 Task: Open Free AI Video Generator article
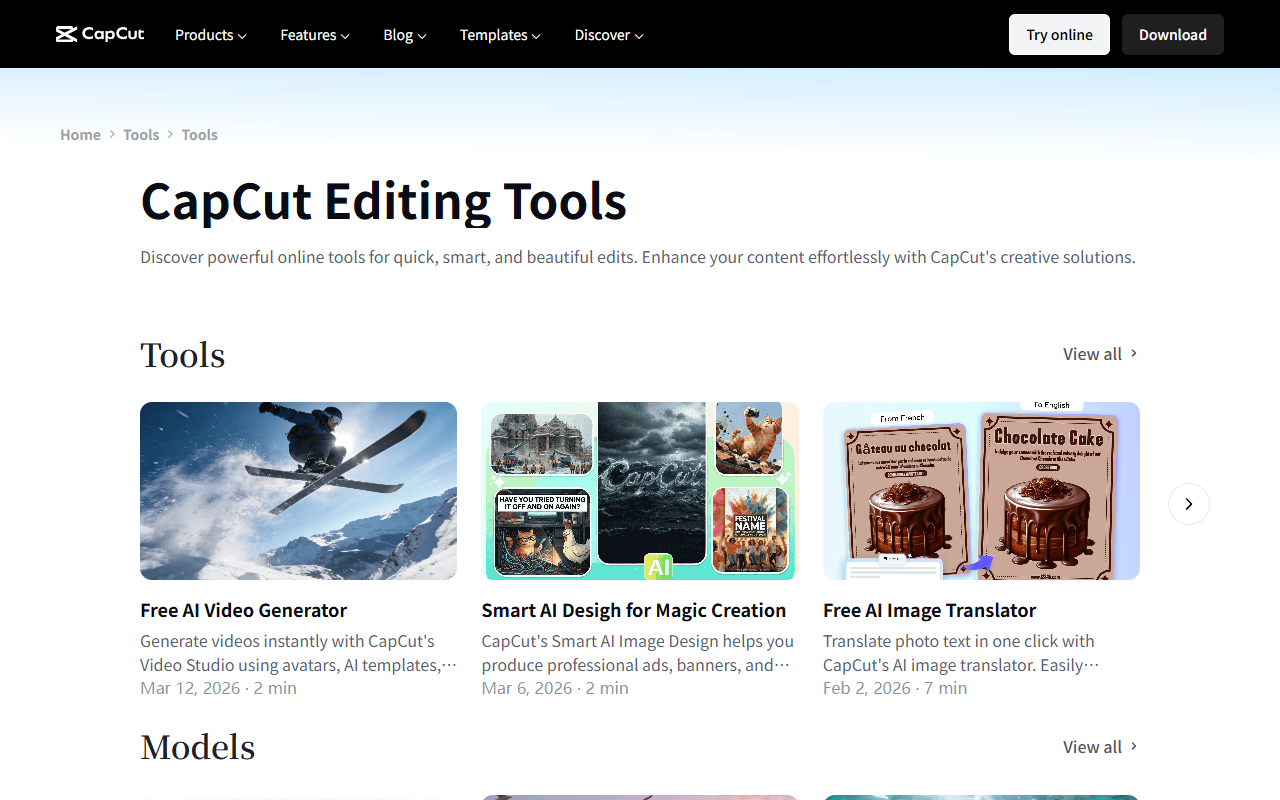point(244,610)
